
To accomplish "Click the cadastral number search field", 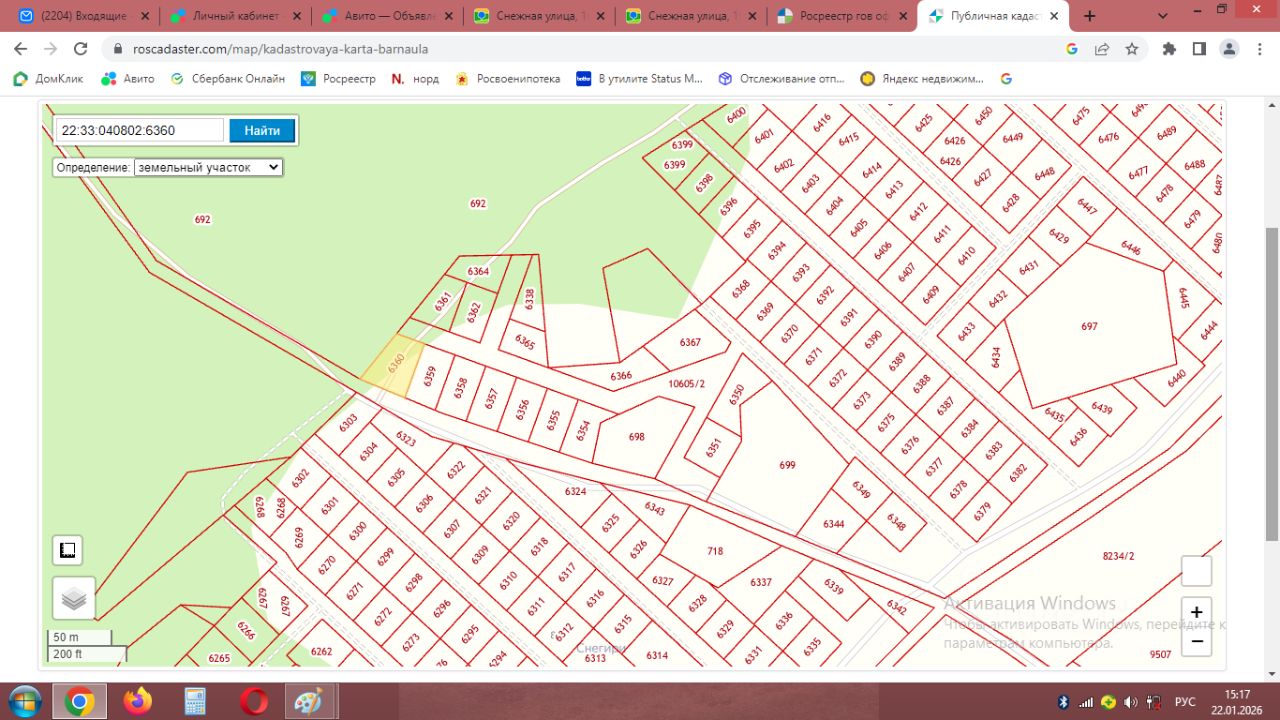I will click(140, 131).
